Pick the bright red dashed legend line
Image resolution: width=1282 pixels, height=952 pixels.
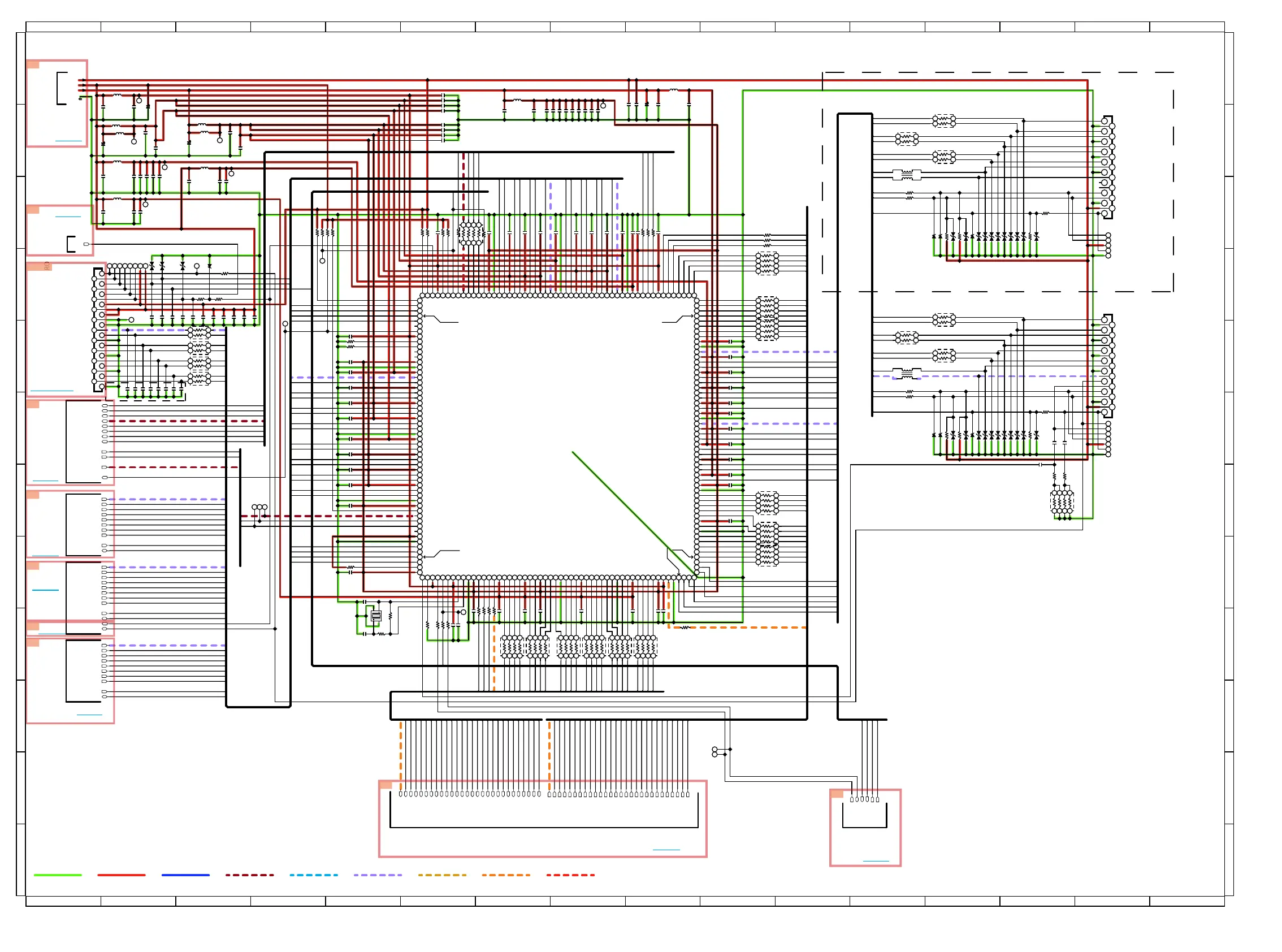tap(570, 875)
